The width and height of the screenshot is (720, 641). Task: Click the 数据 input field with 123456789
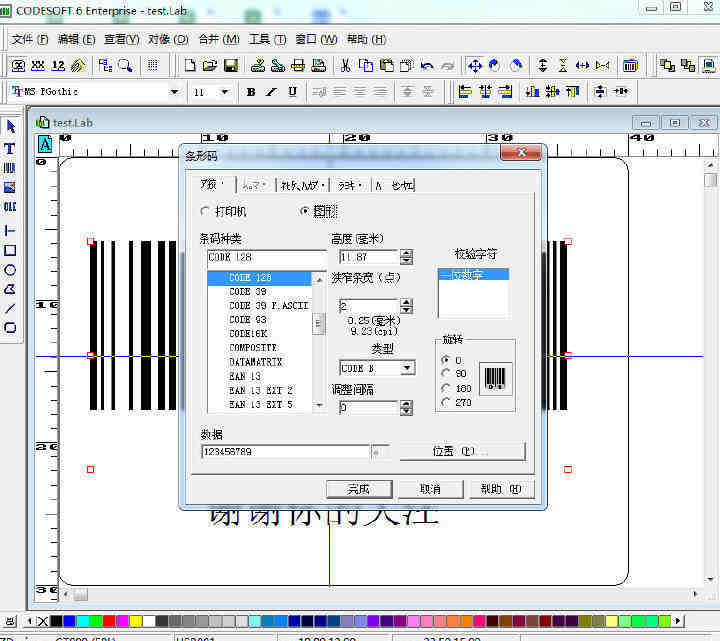[285, 452]
